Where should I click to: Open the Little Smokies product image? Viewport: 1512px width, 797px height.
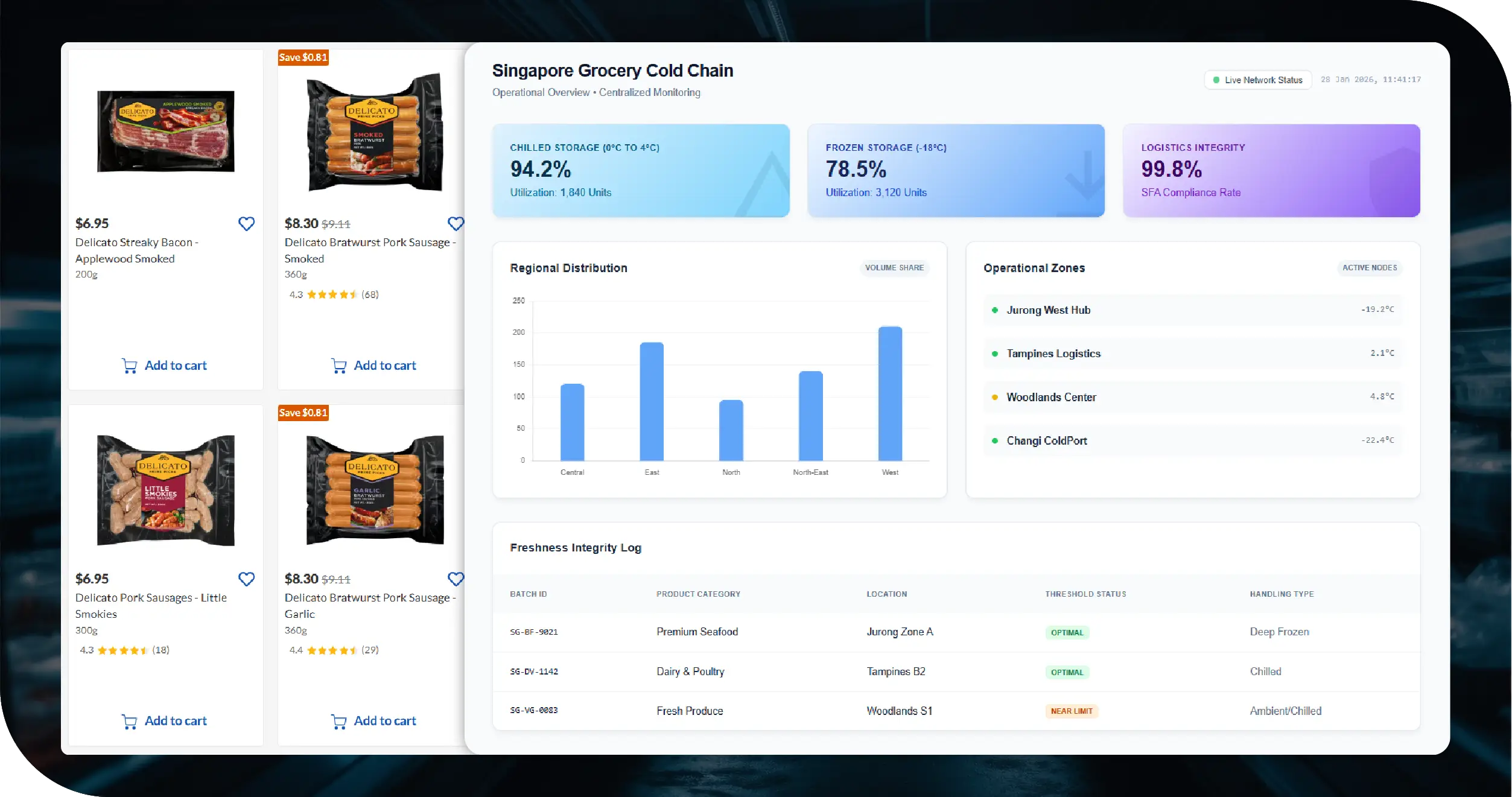tap(166, 490)
